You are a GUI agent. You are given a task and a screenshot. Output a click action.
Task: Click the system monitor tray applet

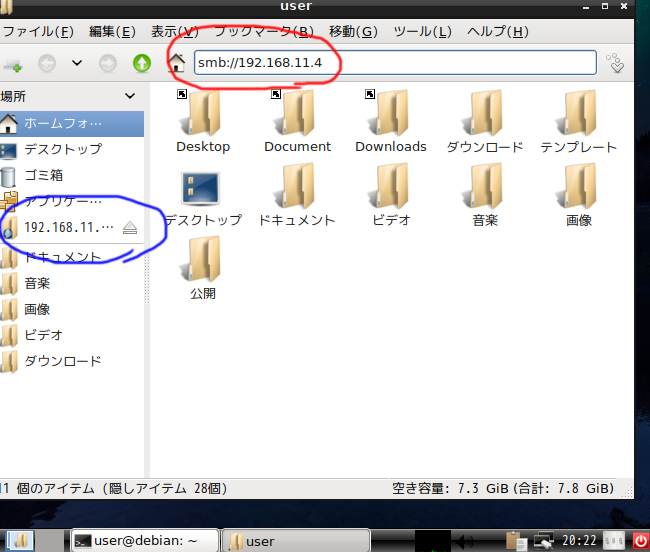[x=432, y=541]
